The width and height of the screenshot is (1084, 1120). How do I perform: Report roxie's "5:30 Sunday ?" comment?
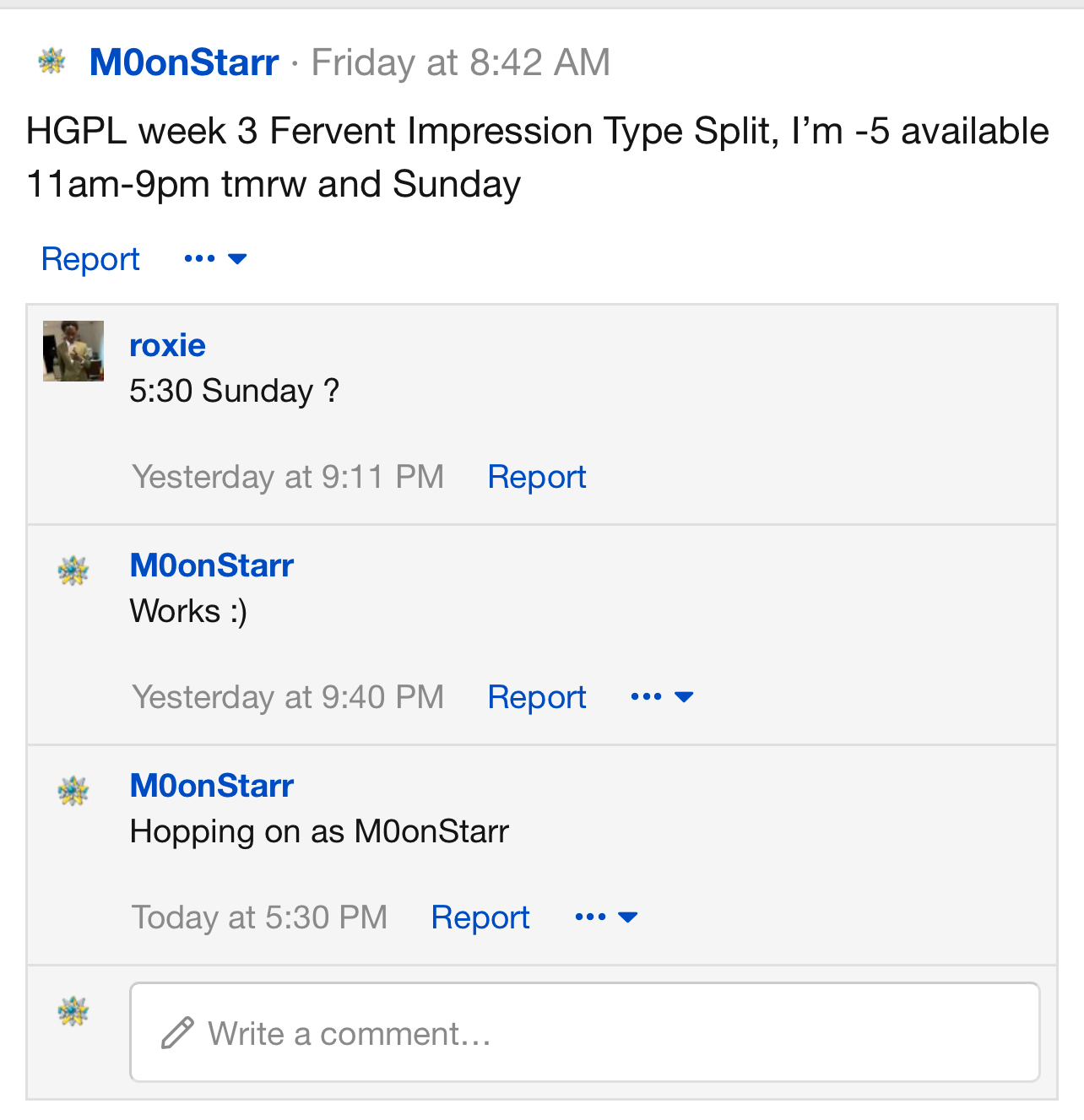[537, 477]
